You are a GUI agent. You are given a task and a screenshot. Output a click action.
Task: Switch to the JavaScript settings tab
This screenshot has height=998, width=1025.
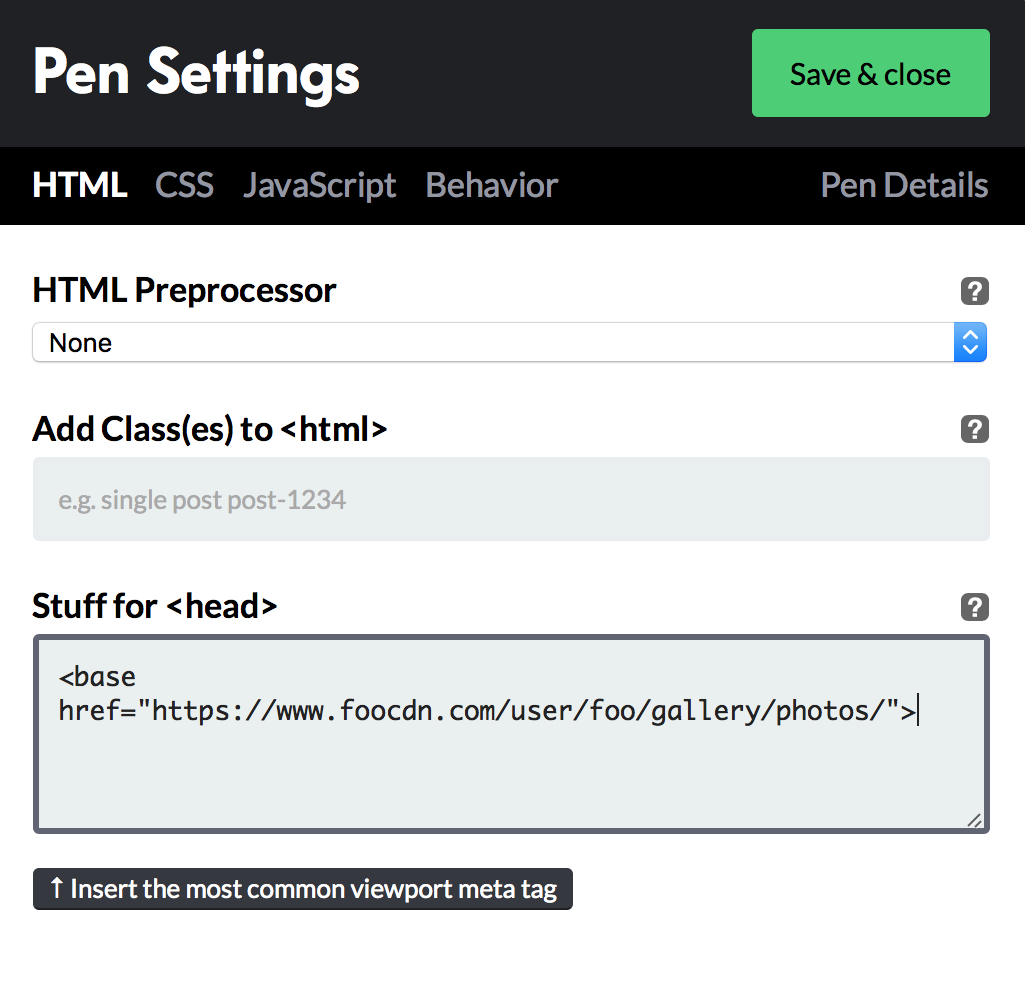[x=320, y=186]
